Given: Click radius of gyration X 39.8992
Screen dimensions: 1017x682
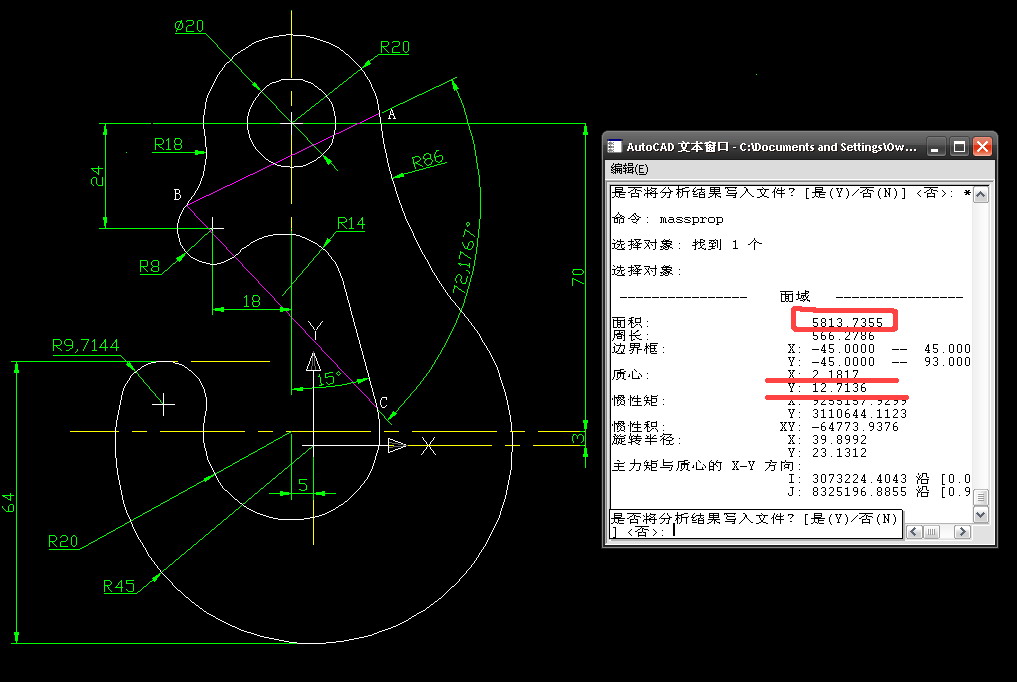Looking at the screenshot, I should click(x=839, y=440).
